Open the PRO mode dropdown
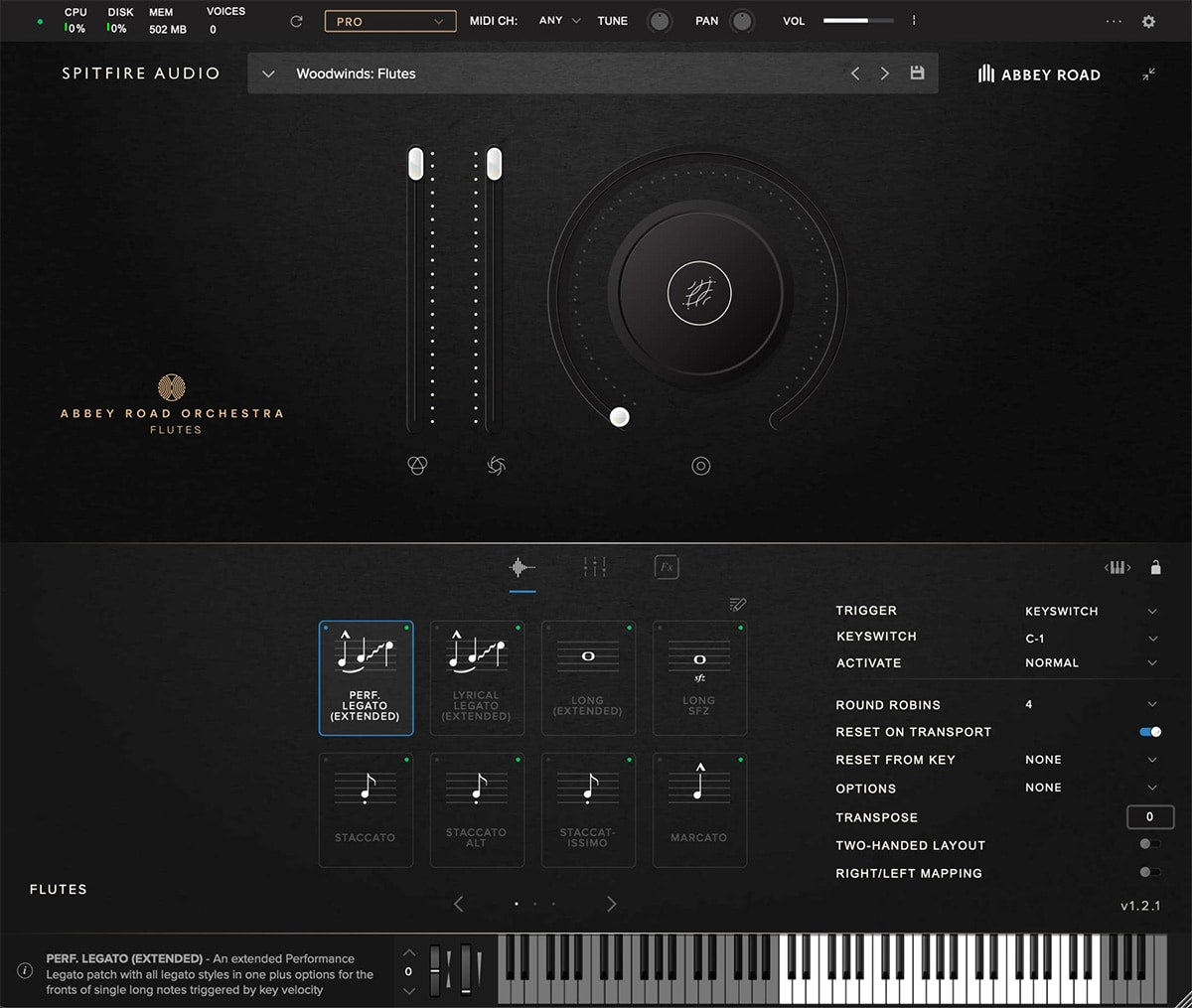Viewport: 1192px width, 1008px height. pyautogui.click(x=390, y=21)
